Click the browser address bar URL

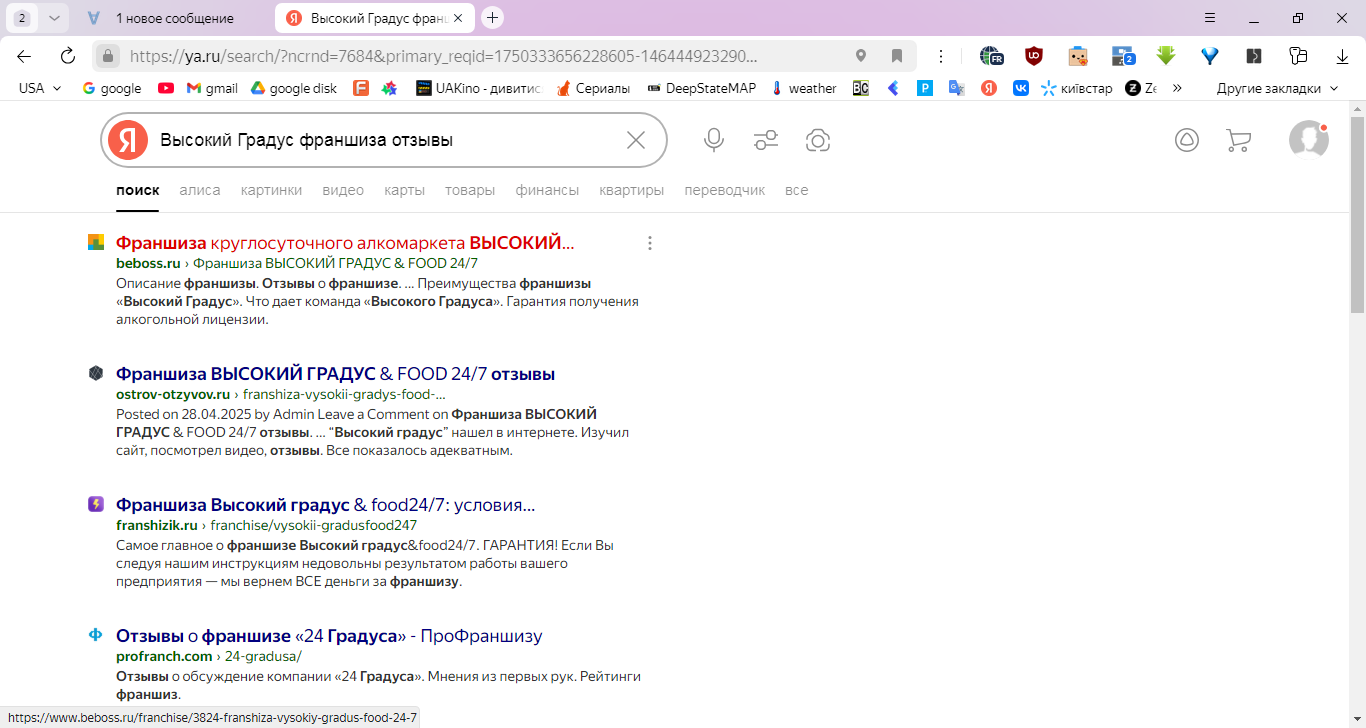(443, 56)
